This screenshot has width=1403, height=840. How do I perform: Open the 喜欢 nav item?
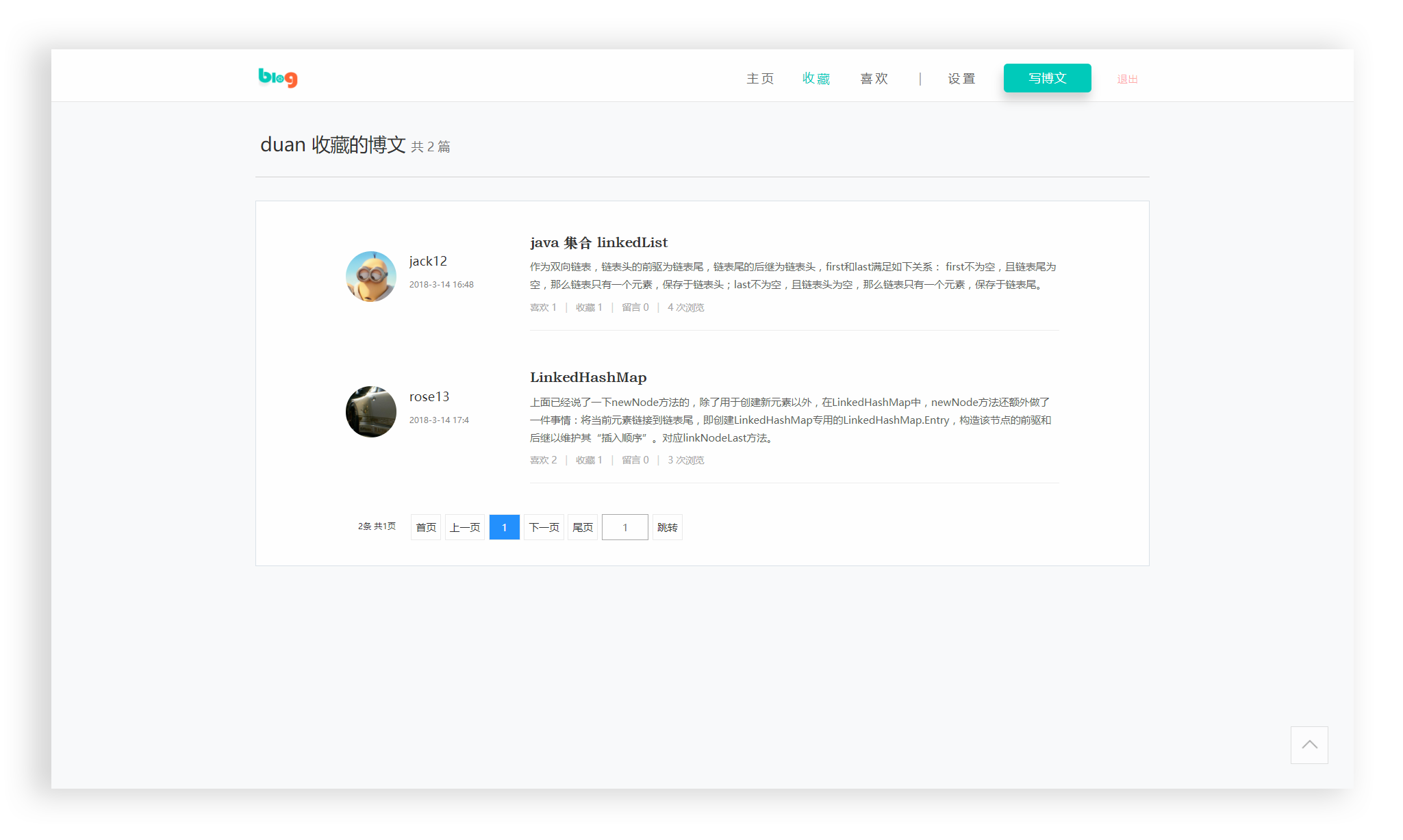874,79
